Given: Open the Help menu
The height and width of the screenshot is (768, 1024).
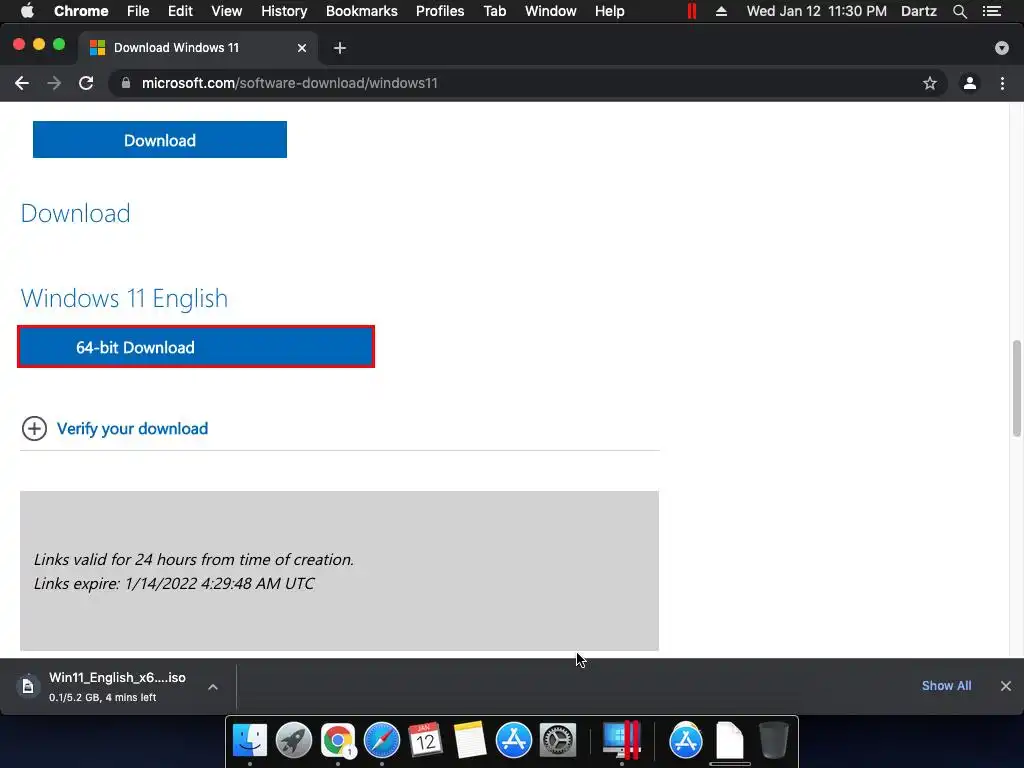Looking at the screenshot, I should click(609, 11).
